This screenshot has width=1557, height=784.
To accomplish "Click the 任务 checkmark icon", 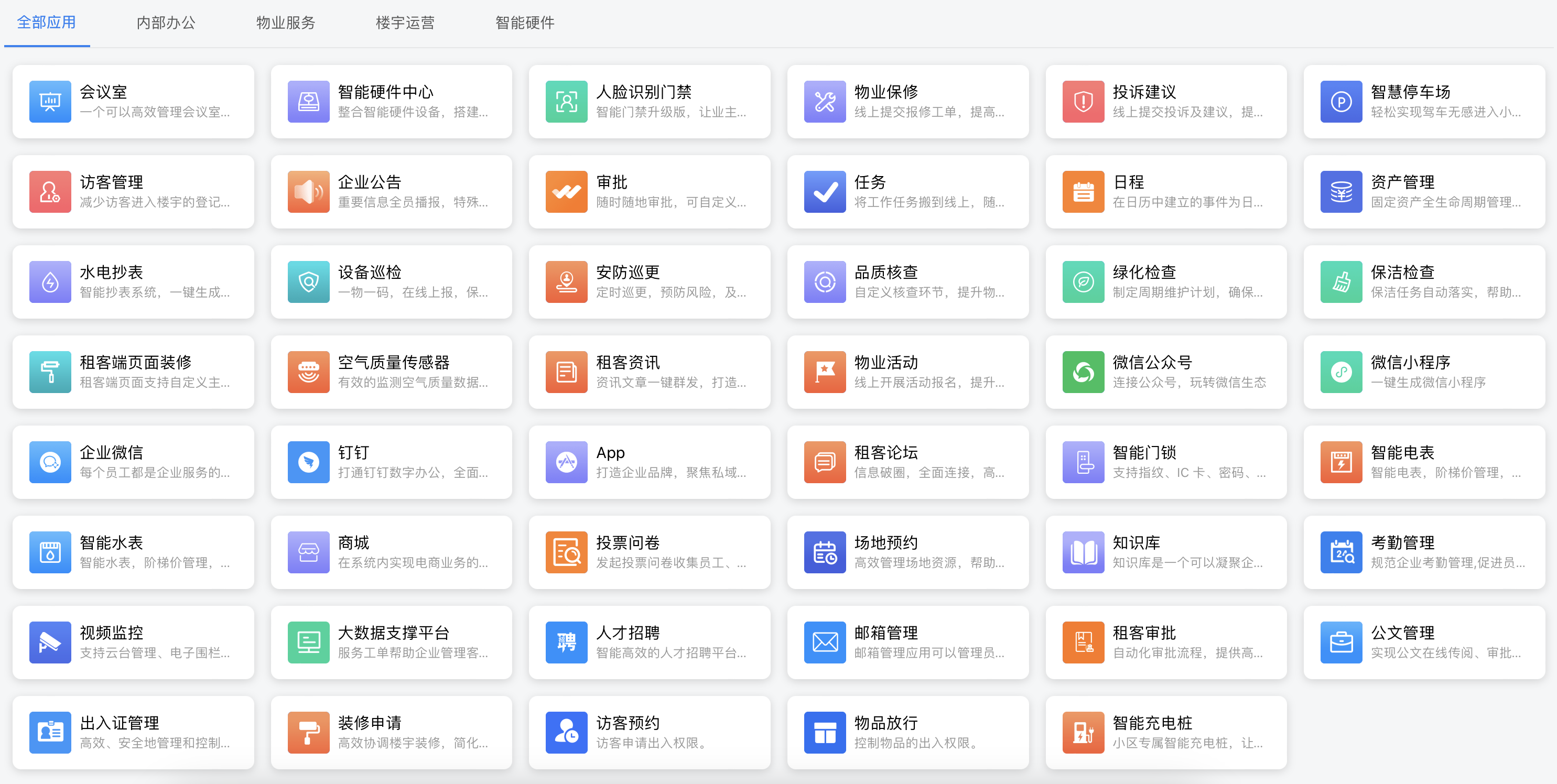I will pos(825,191).
